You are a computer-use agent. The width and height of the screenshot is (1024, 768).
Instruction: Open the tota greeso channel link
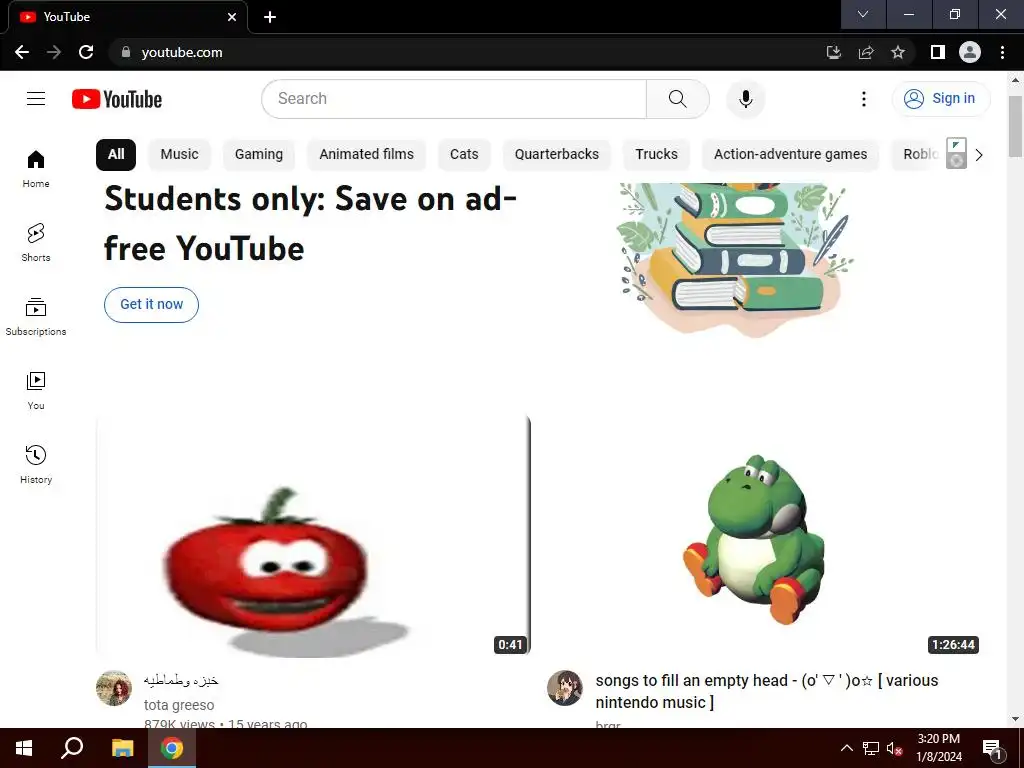click(x=179, y=705)
